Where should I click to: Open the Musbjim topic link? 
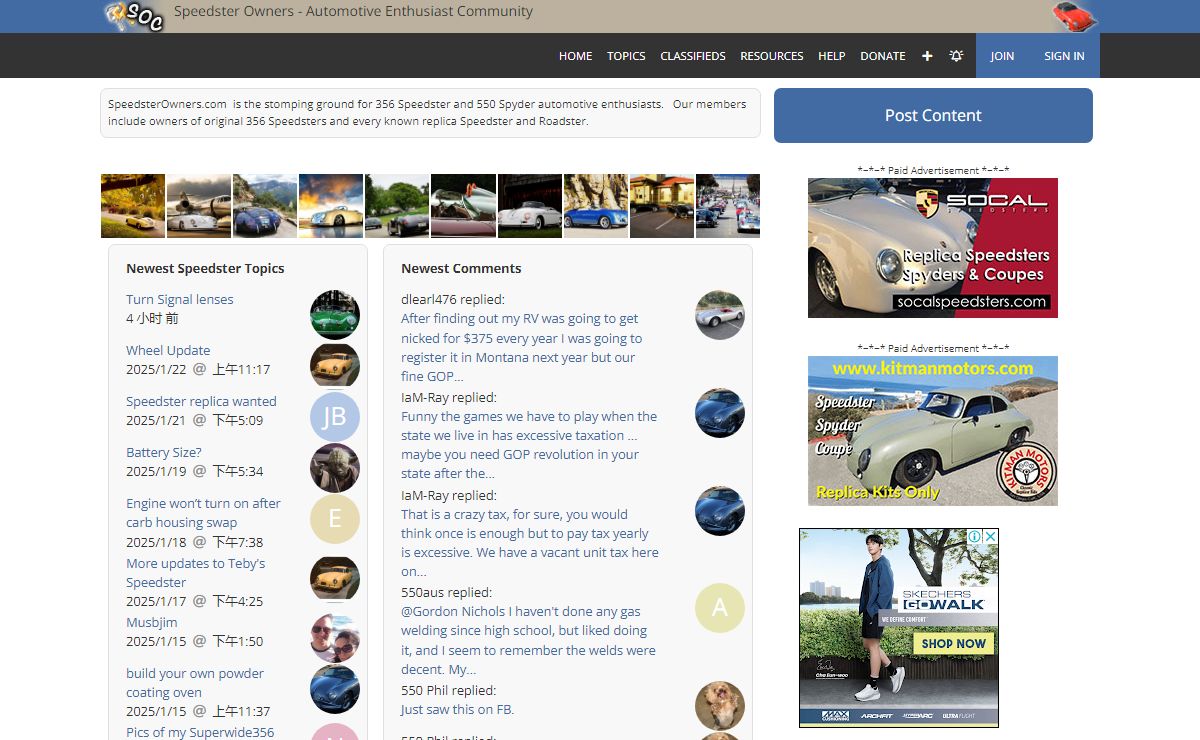click(152, 622)
